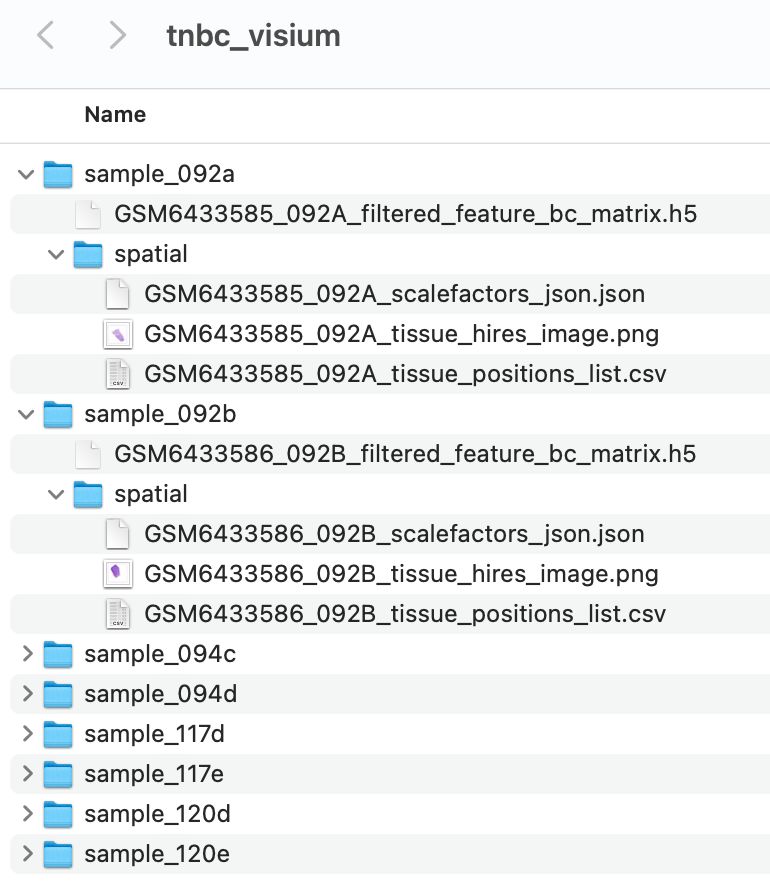Expand the sample_120d folder
This screenshot has width=770, height=896.
point(27,814)
